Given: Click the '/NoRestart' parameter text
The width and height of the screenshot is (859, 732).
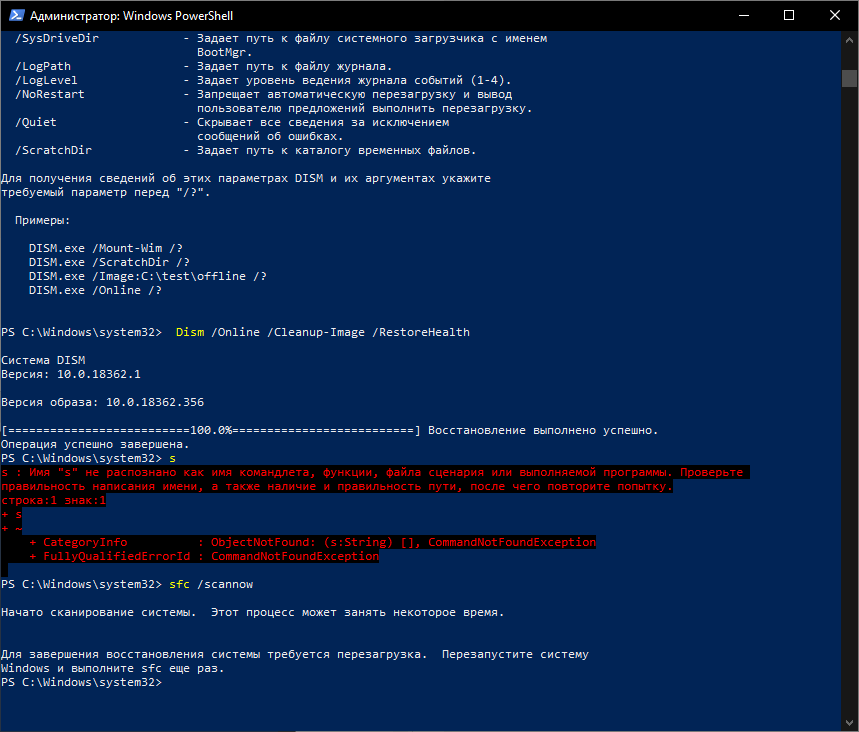Looking at the screenshot, I should (50, 94).
